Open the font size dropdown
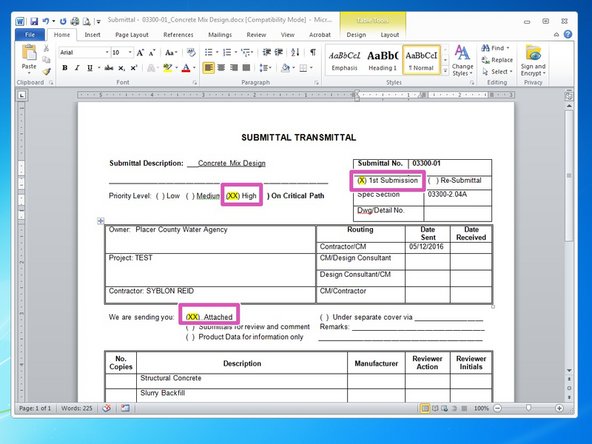 [130, 52]
